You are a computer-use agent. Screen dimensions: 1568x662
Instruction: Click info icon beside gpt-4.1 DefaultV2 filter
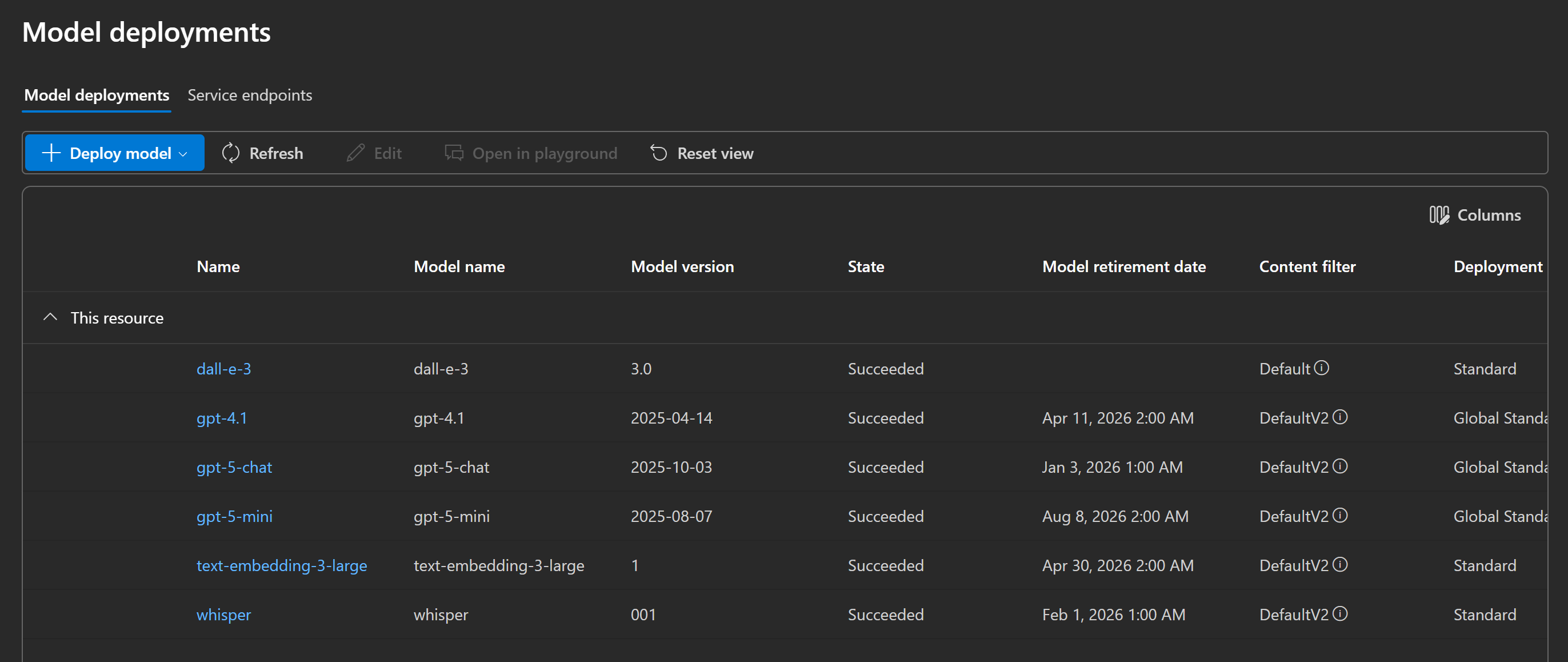pos(1340,417)
